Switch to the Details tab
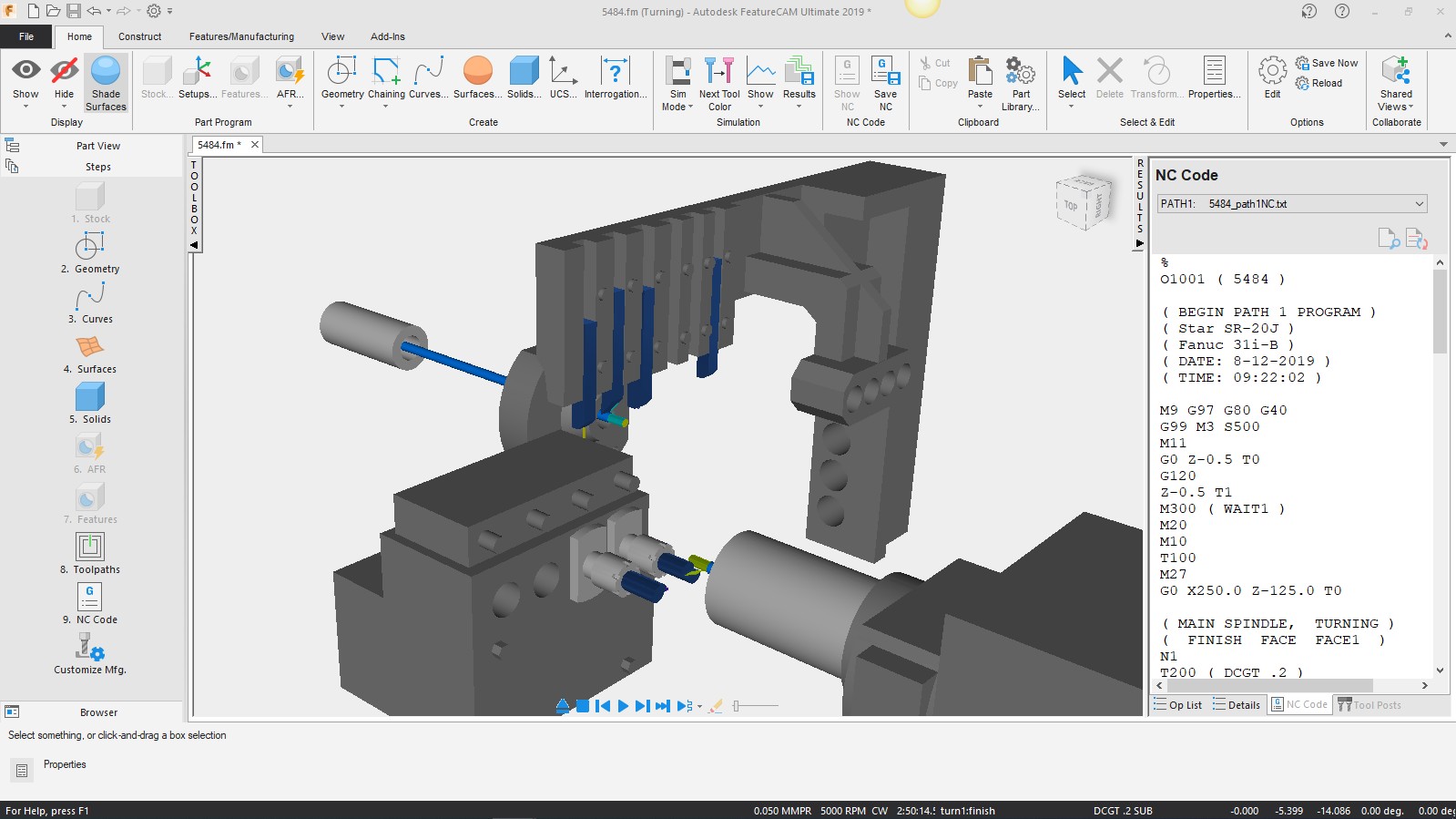The height and width of the screenshot is (819, 1456). click(x=1237, y=705)
